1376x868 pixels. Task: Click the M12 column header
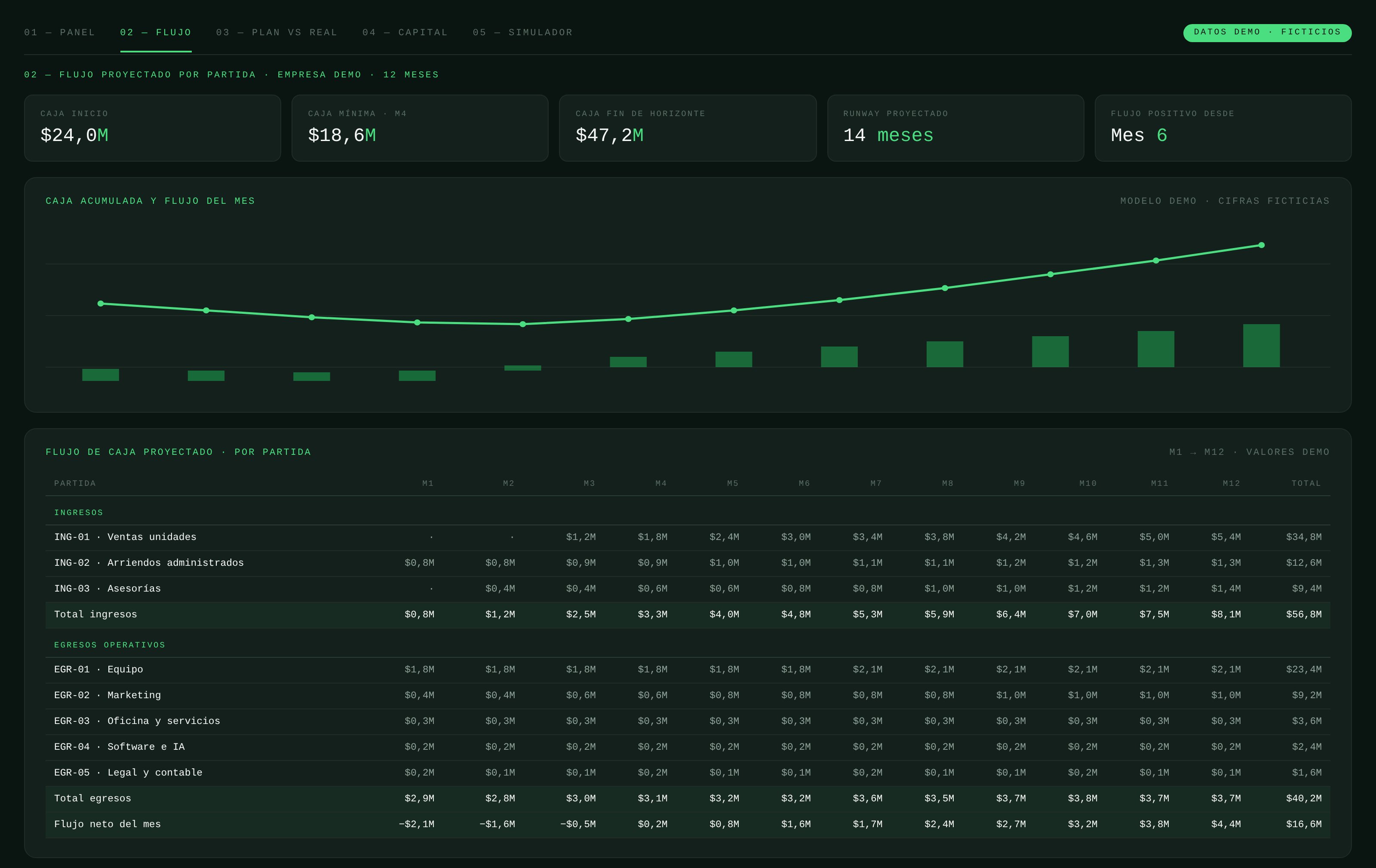1232,483
